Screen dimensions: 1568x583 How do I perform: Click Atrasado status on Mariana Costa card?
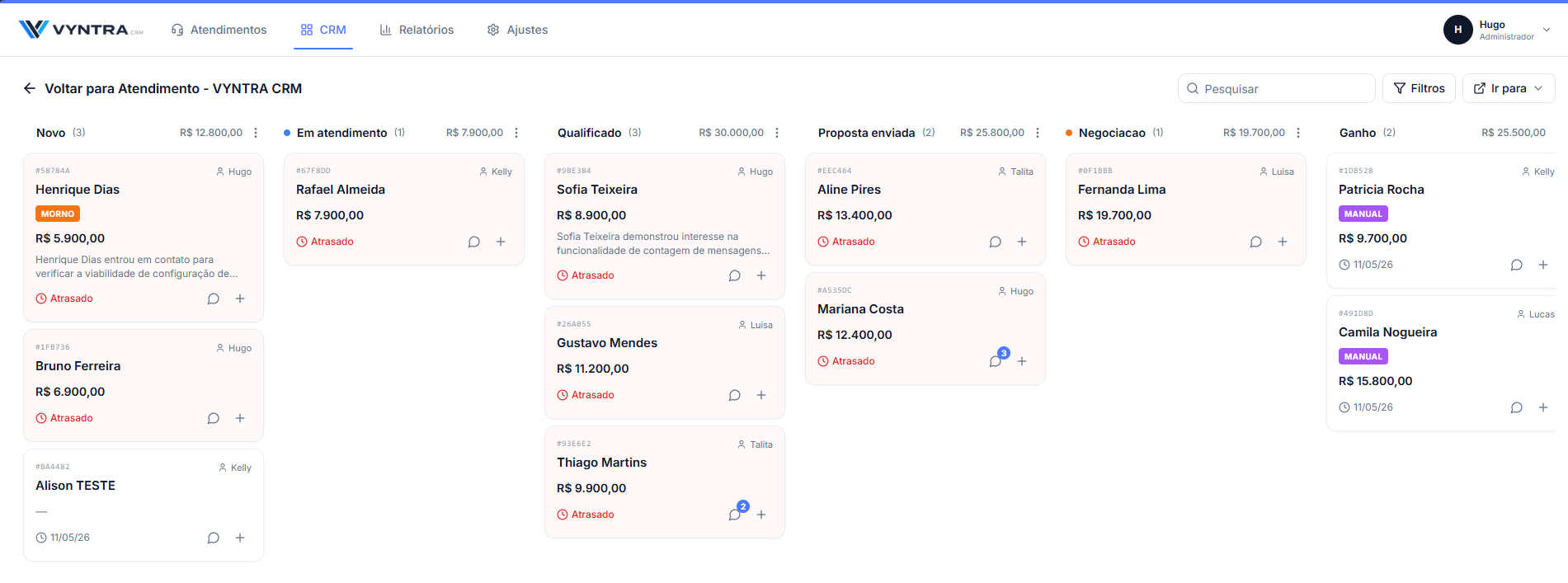(x=846, y=361)
